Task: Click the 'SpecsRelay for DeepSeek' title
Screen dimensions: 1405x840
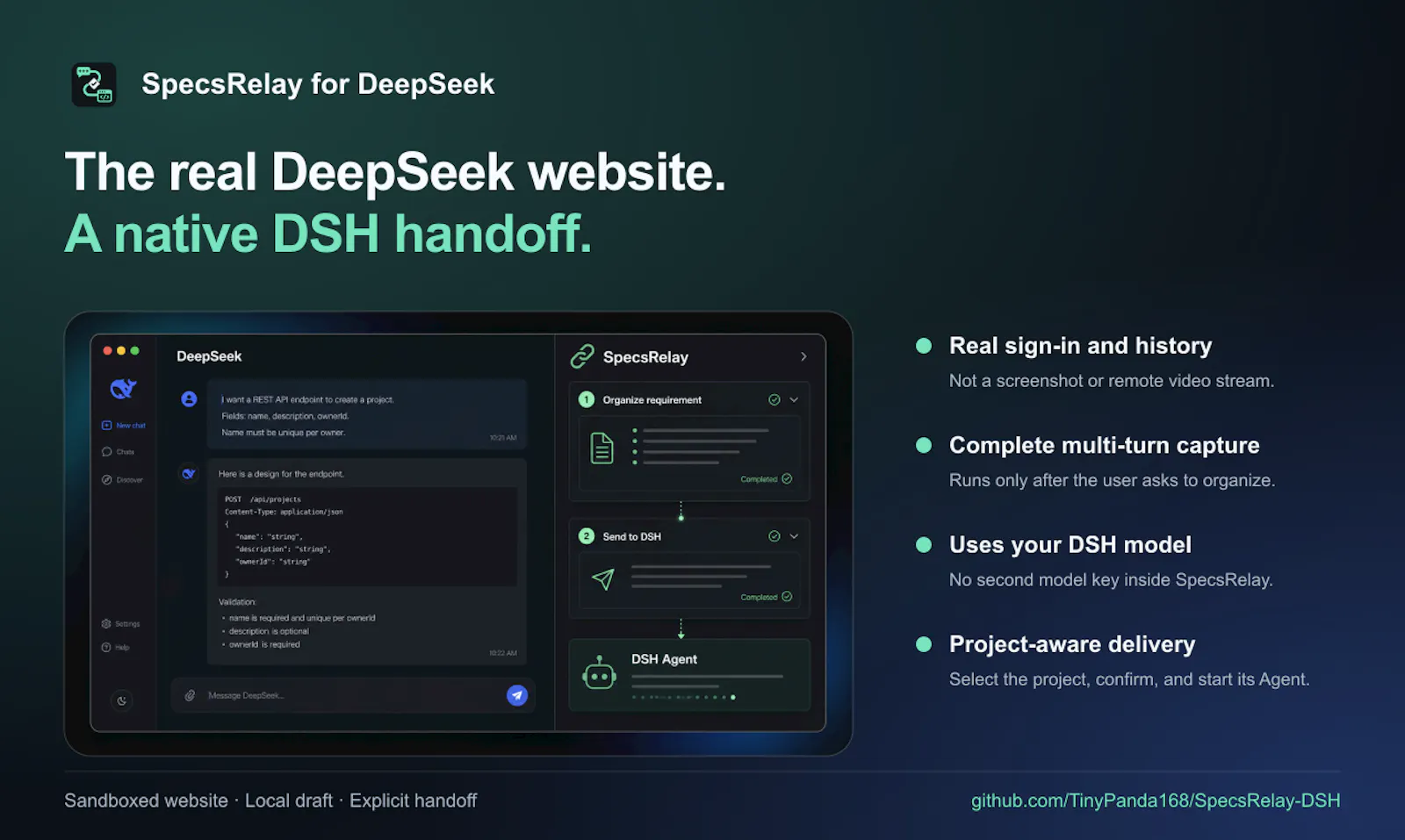Action: click(x=318, y=84)
